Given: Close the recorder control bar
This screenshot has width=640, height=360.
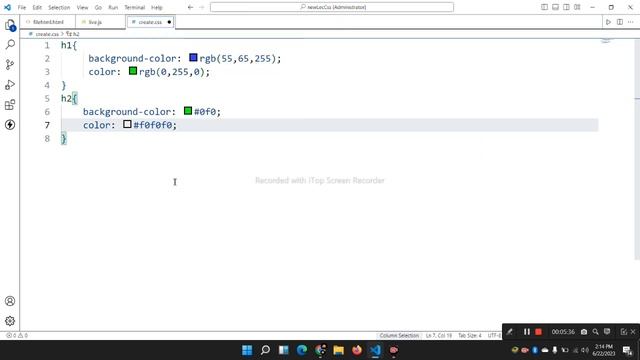Looking at the screenshot, I should [x=633, y=332].
